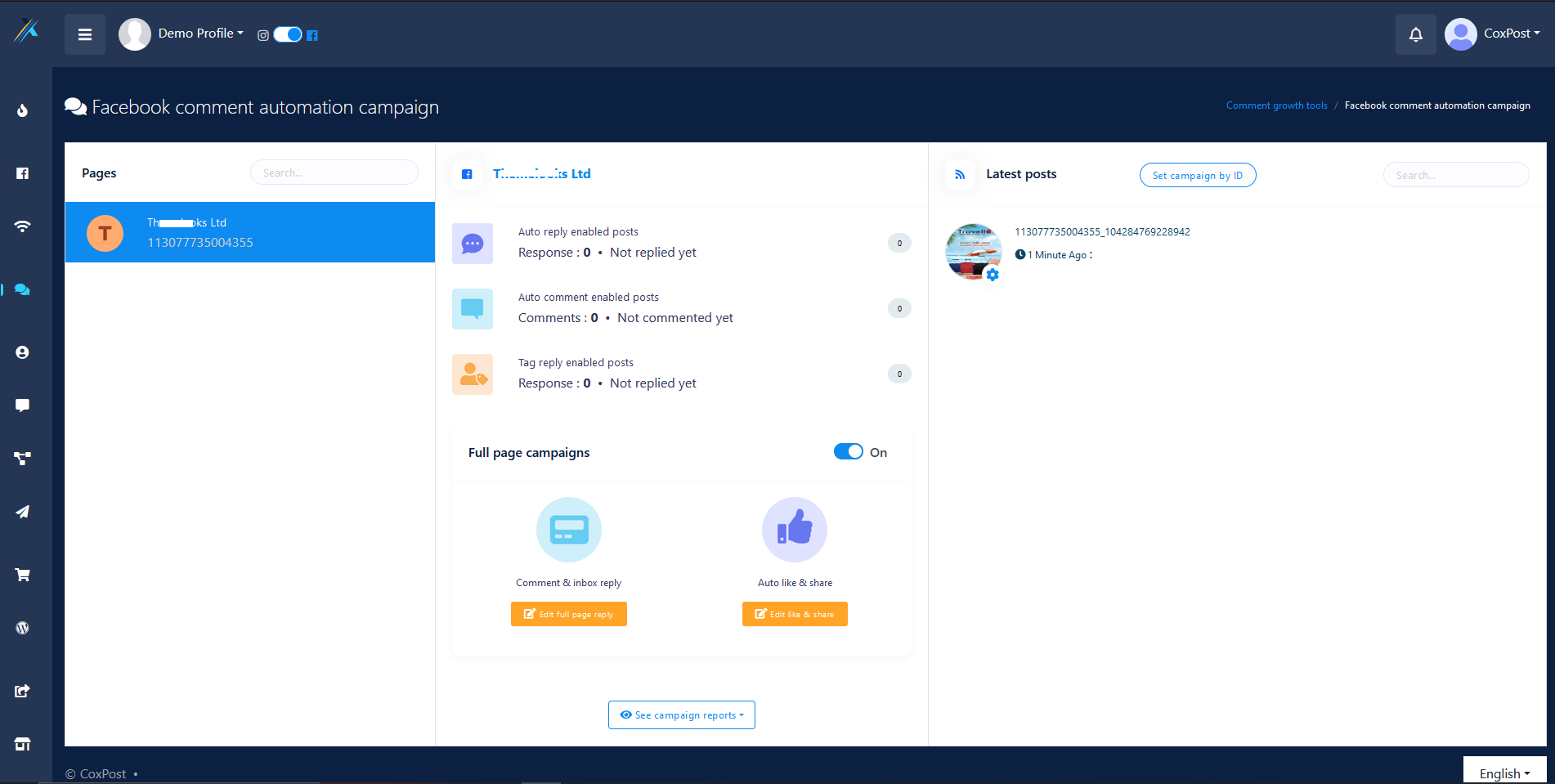The width and height of the screenshot is (1555, 784).
Task: Expand See campaign reports dropdown
Action: tap(682, 715)
